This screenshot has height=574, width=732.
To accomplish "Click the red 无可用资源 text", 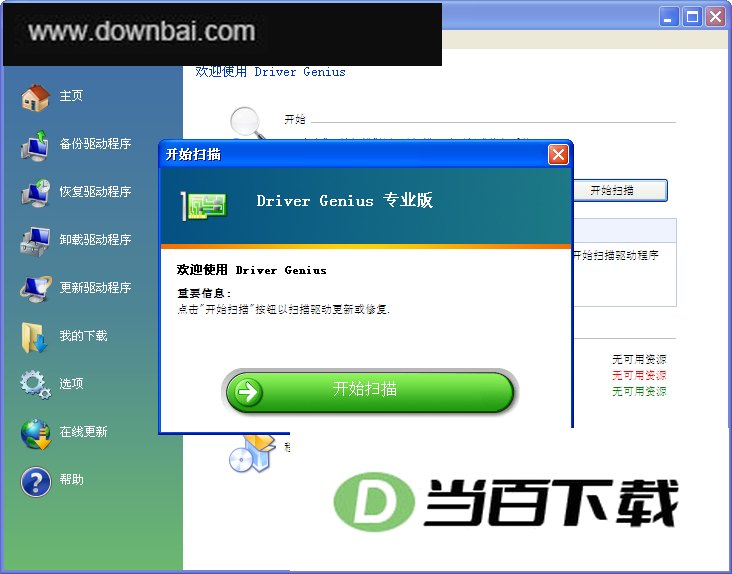I will [639, 375].
